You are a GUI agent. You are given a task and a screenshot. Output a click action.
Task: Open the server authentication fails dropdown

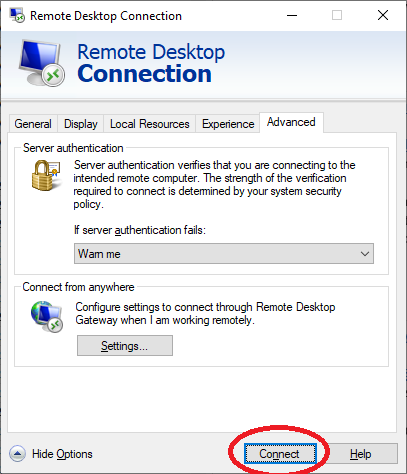click(x=224, y=254)
